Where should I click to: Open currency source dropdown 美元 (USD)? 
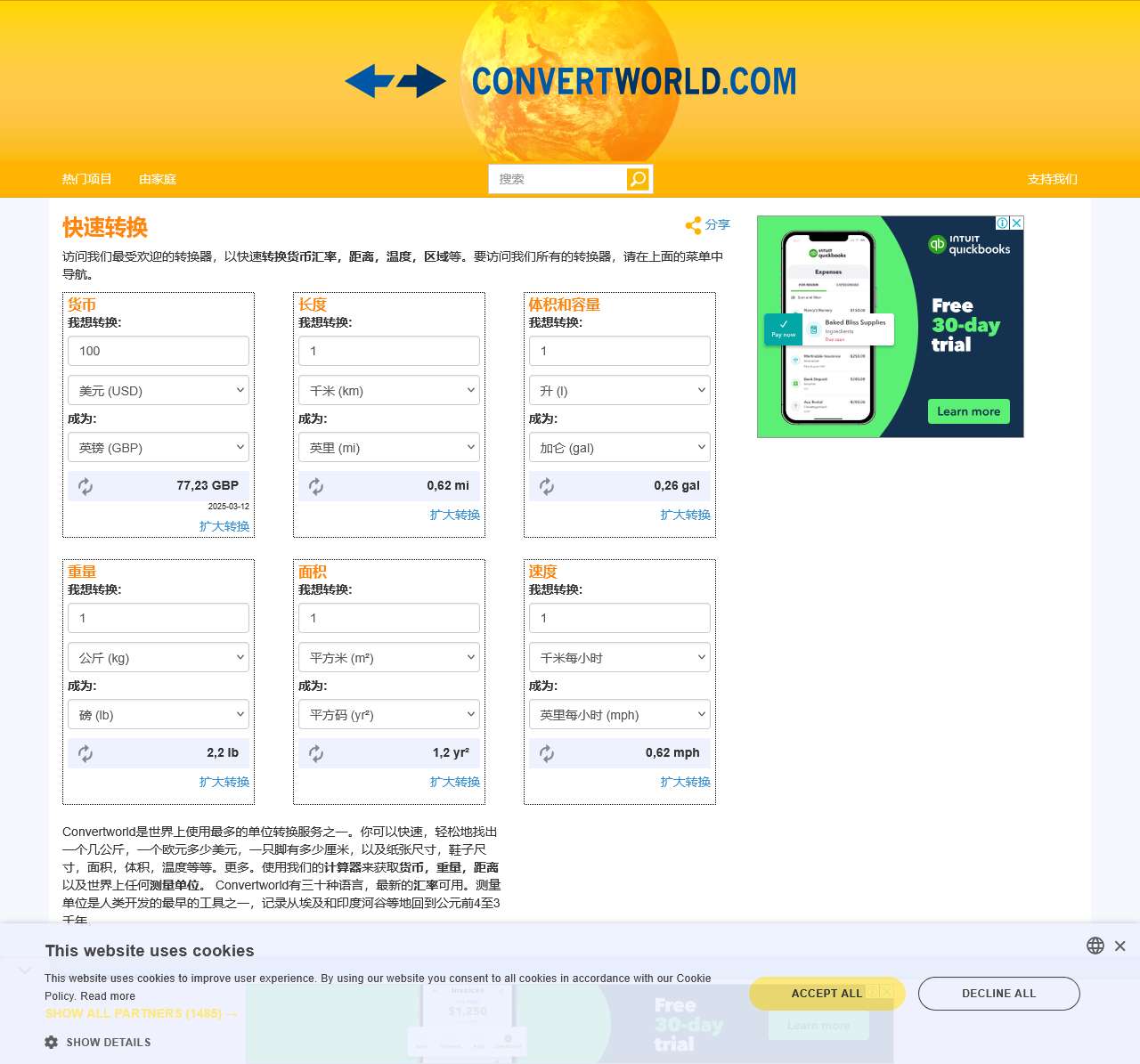159,390
